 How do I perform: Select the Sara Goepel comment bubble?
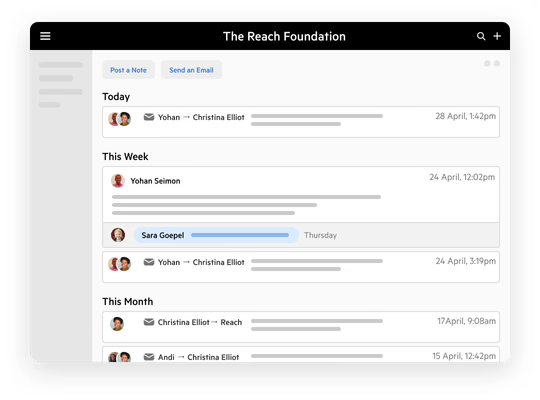point(216,235)
